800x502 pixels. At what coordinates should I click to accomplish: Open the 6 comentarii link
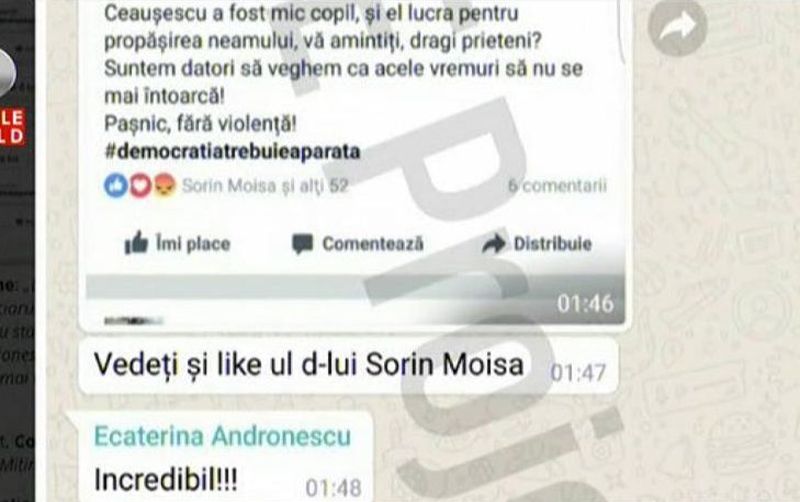(557, 186)
